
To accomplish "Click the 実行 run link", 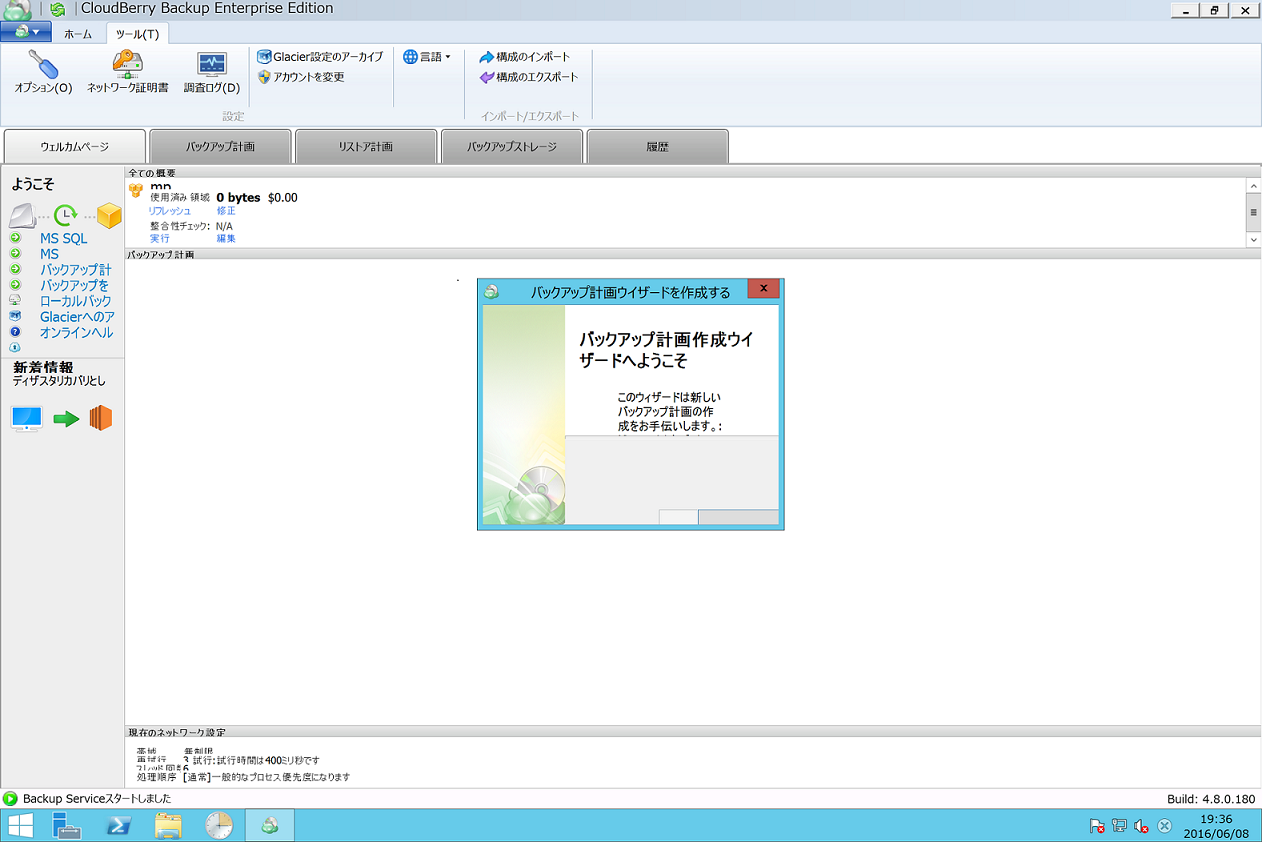I will [x=159, y=238].
